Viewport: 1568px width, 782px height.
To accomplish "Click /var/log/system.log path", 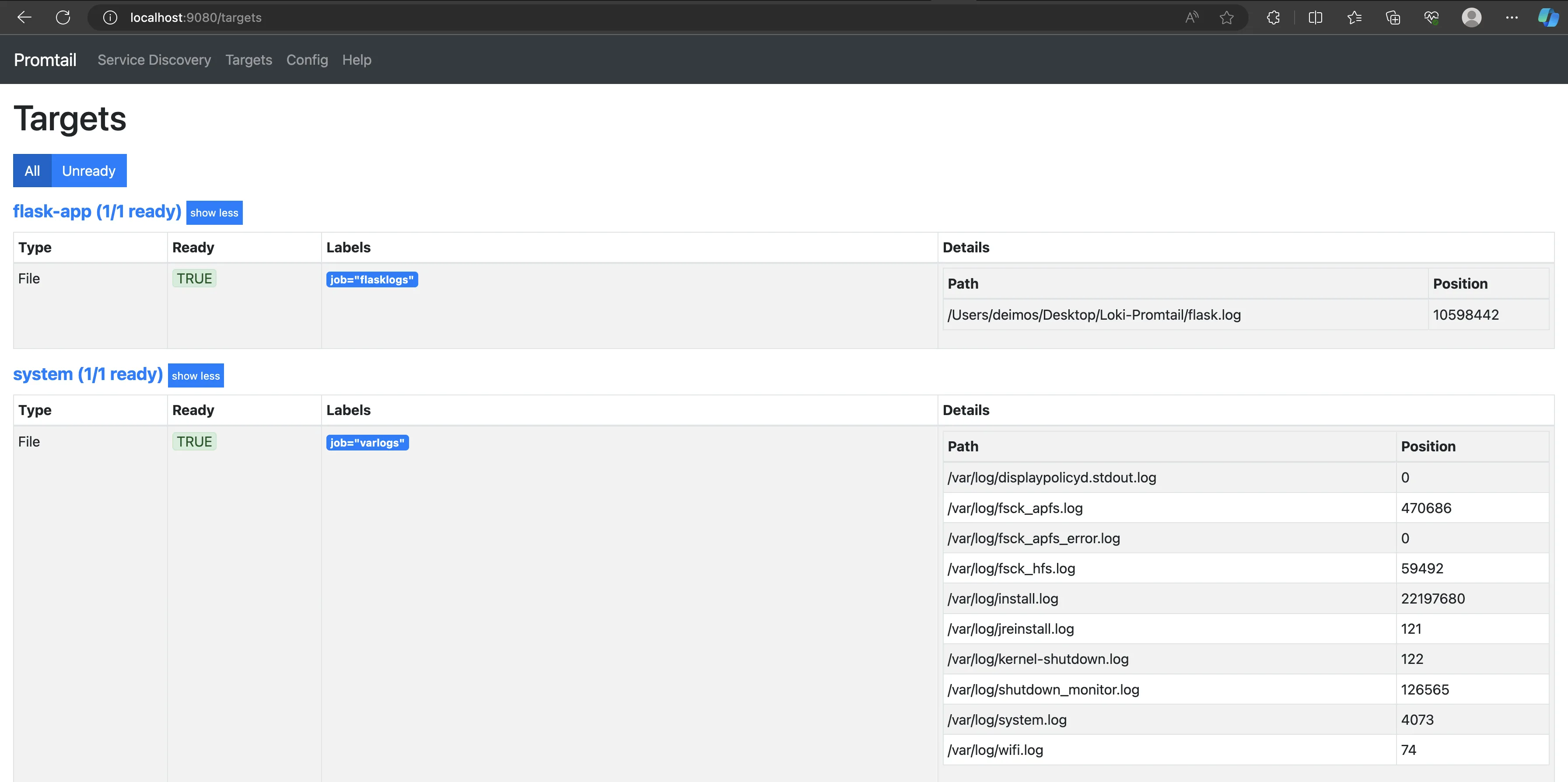I will tap(1007, 720).
